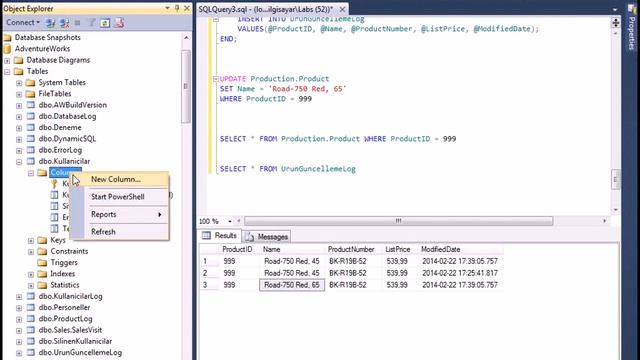The height and width of the screenshot is (360, 640).
Task: Close the Object Explorer panel
Action: 187,8
